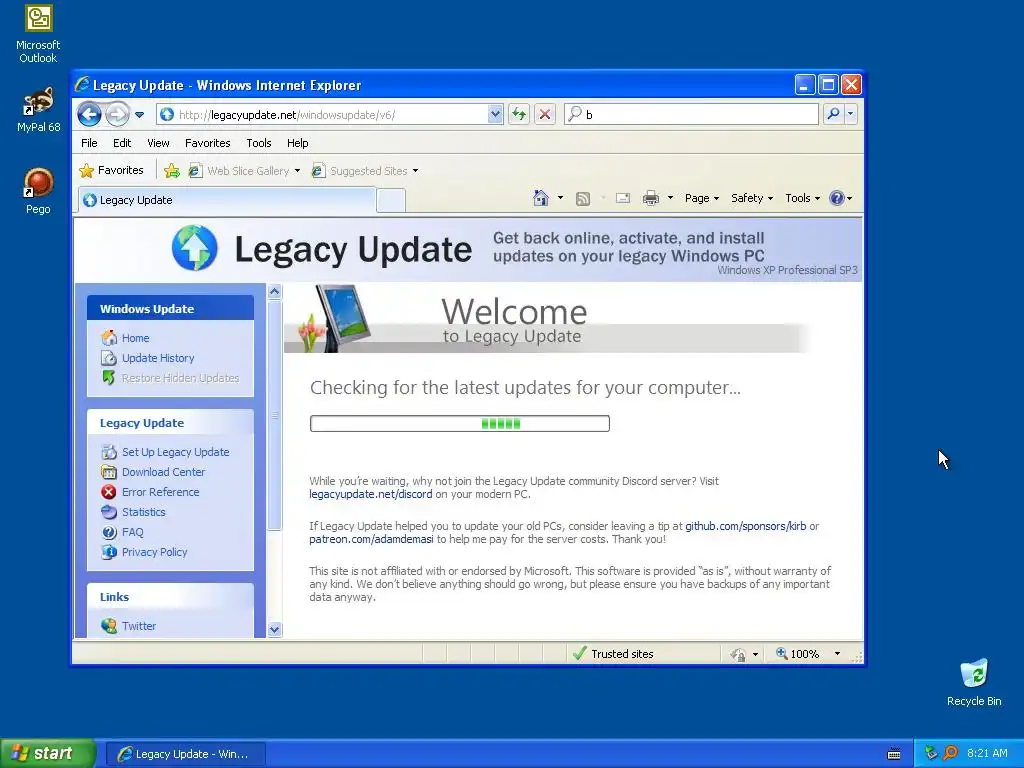
Task: Open patreon.com/adamdemasi link
Action: point(371,539)
